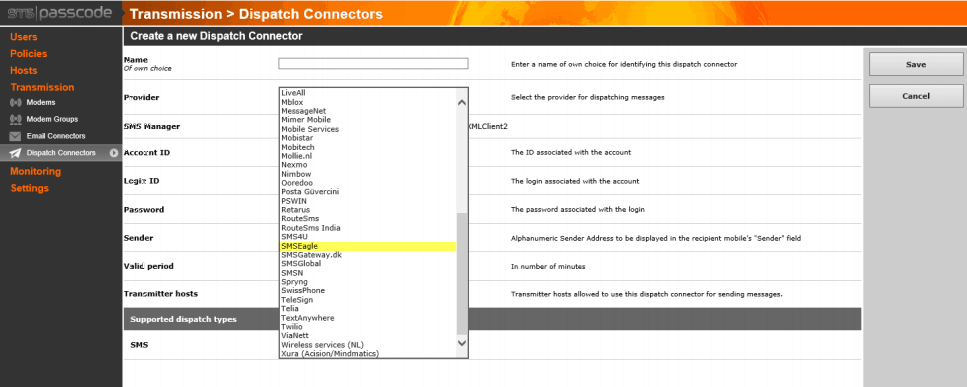The width and height of the screenshot is (967, 387).
Task: Select the highlighted SMSEagle provider
Action: 368,246
